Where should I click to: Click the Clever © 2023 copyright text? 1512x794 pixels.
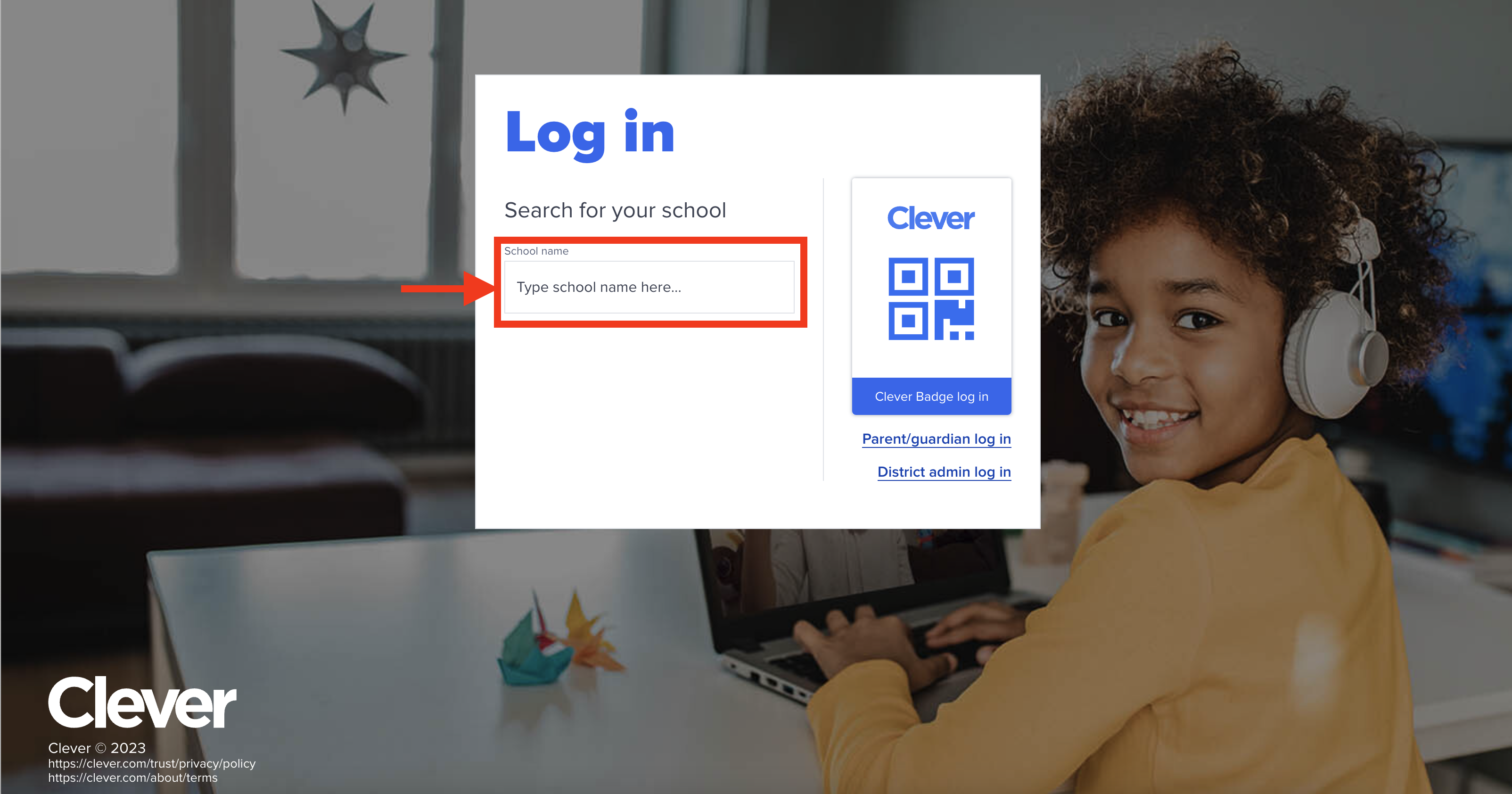coord(97,748)
